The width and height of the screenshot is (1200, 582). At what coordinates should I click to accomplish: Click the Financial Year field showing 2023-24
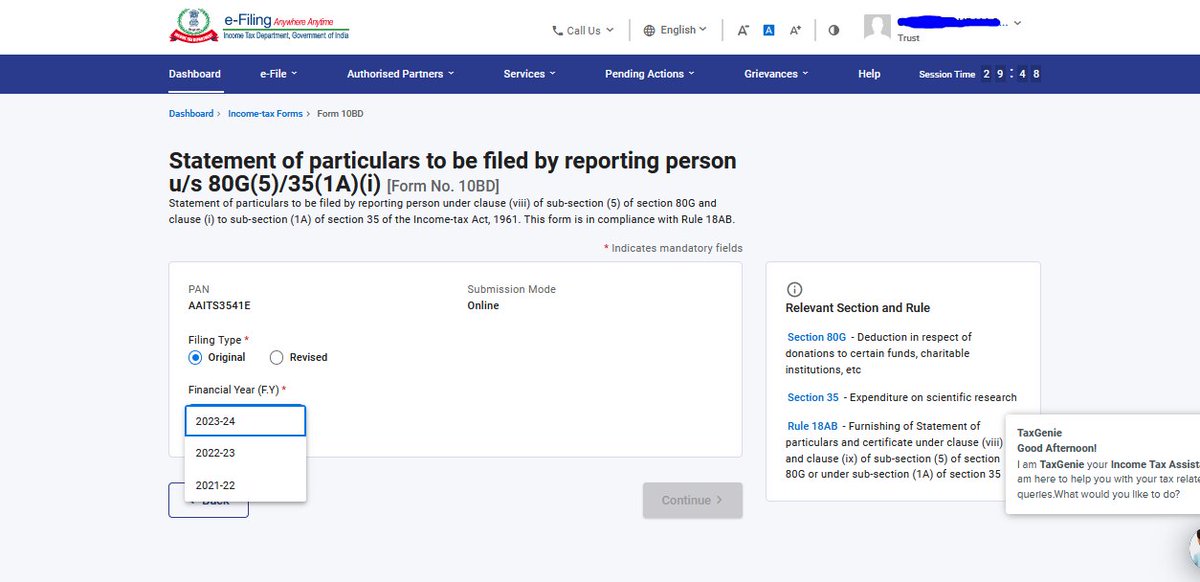[245, 421]
